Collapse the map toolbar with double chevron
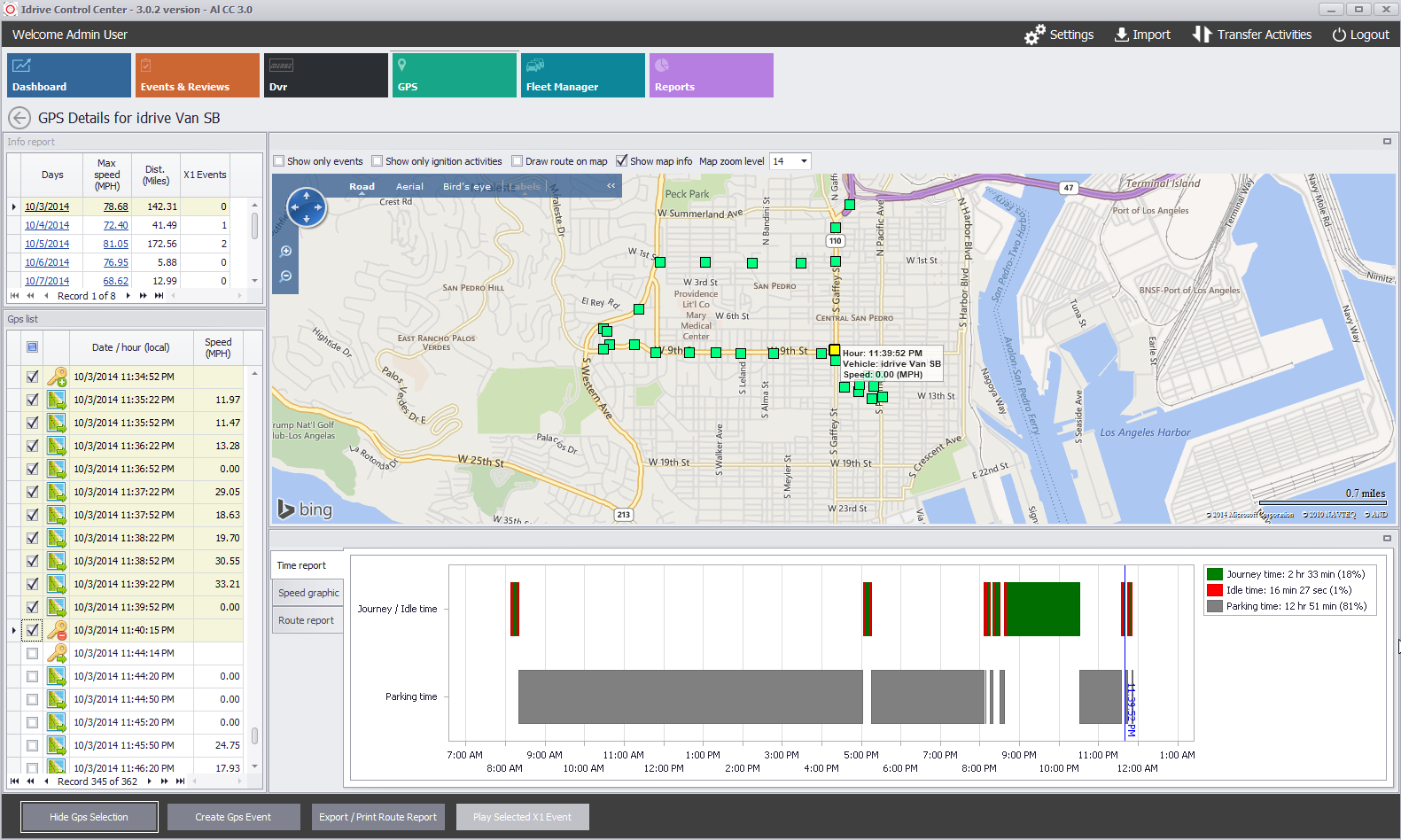This screenshot has width=1401, height=840. coord(611,186)
